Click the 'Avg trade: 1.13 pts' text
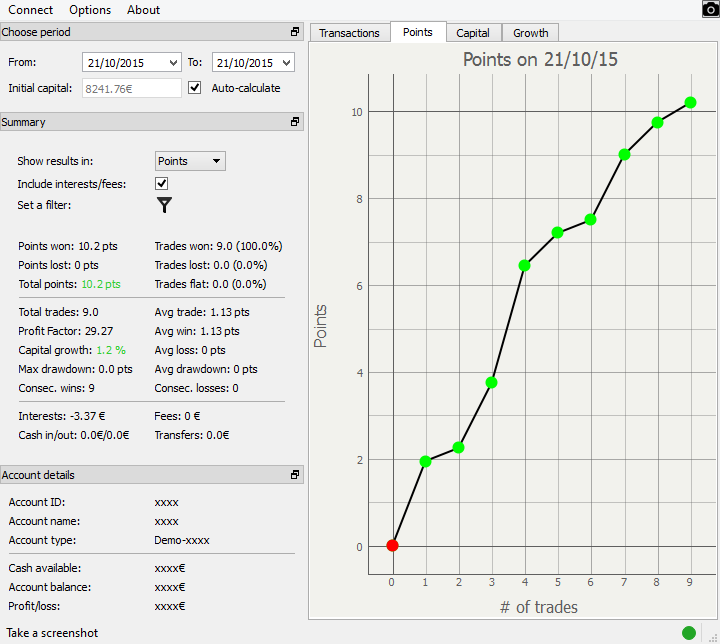This screenshot has width=720, height=644. [202, 312]
